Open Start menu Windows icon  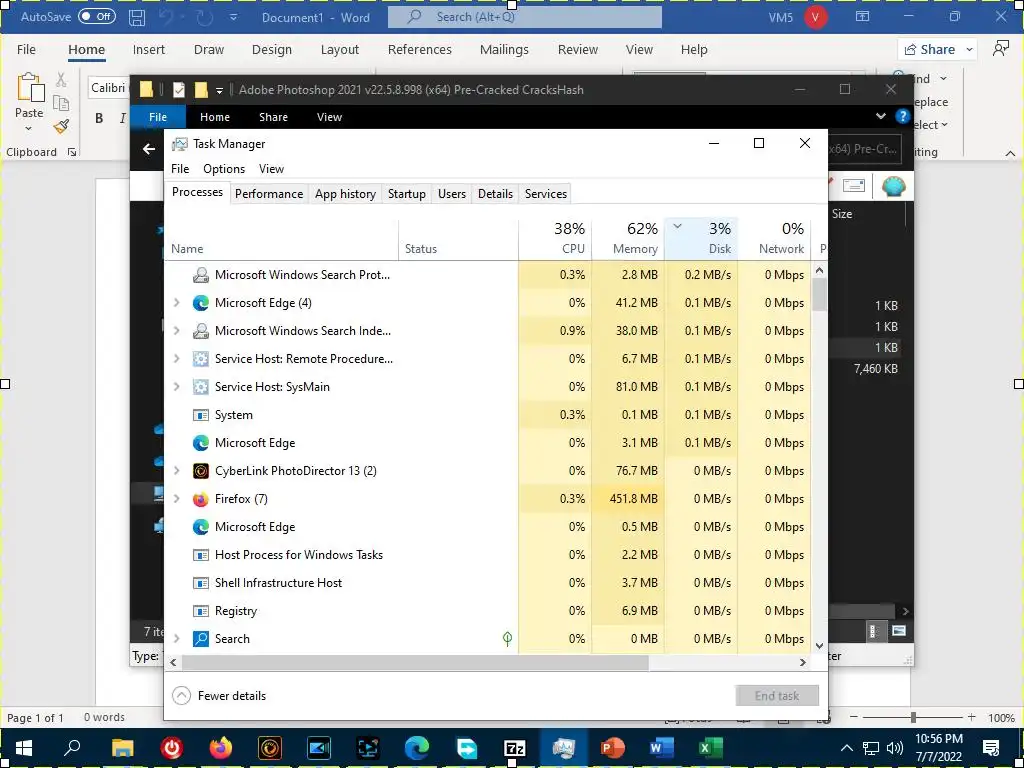pyautogui.click(x=24, y=748)
